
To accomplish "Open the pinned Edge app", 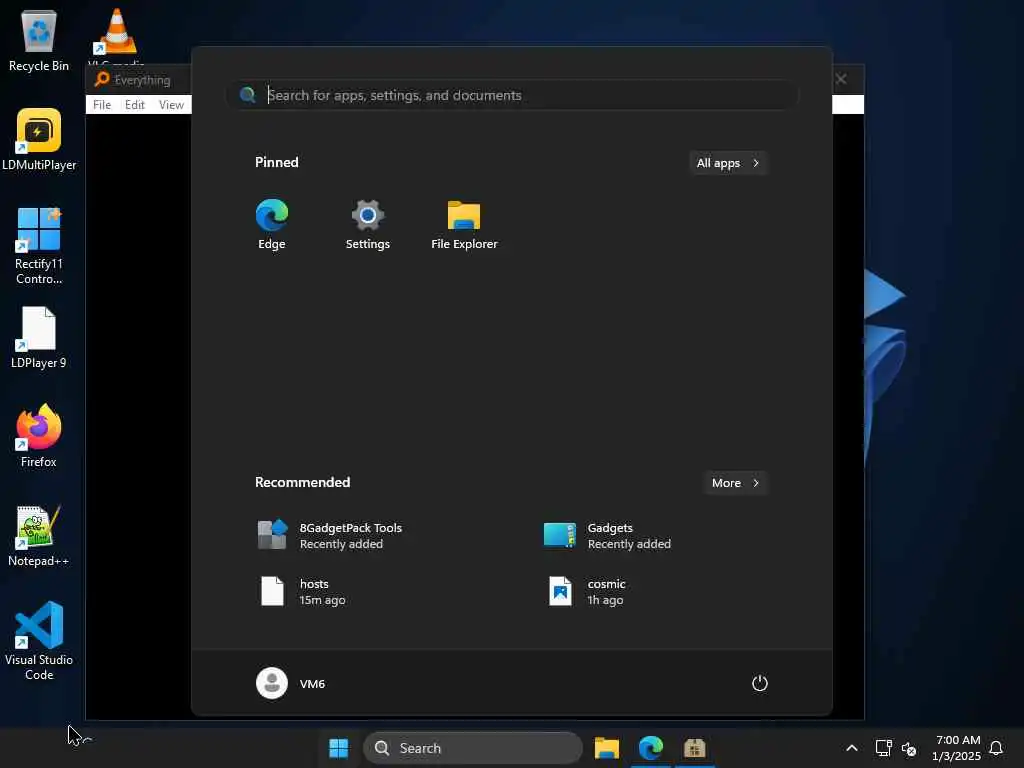I will click(x=272, y=224).
